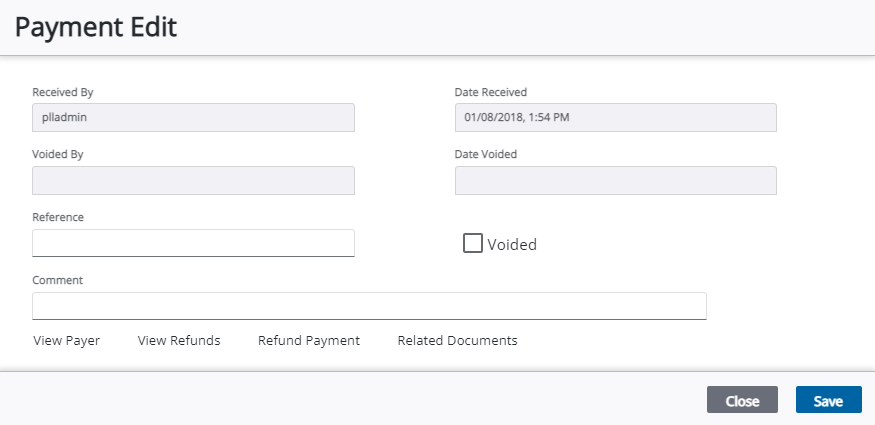875x425 pixels.
Task: Click the Date Received field with 01/08/2018
Action: coord(616,118)
